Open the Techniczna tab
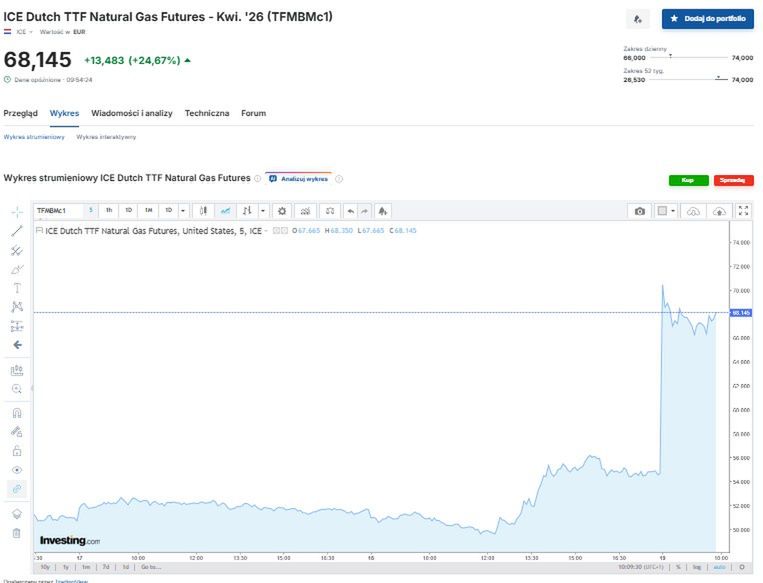This screenshot has width=763, height=583. (207, 113)
